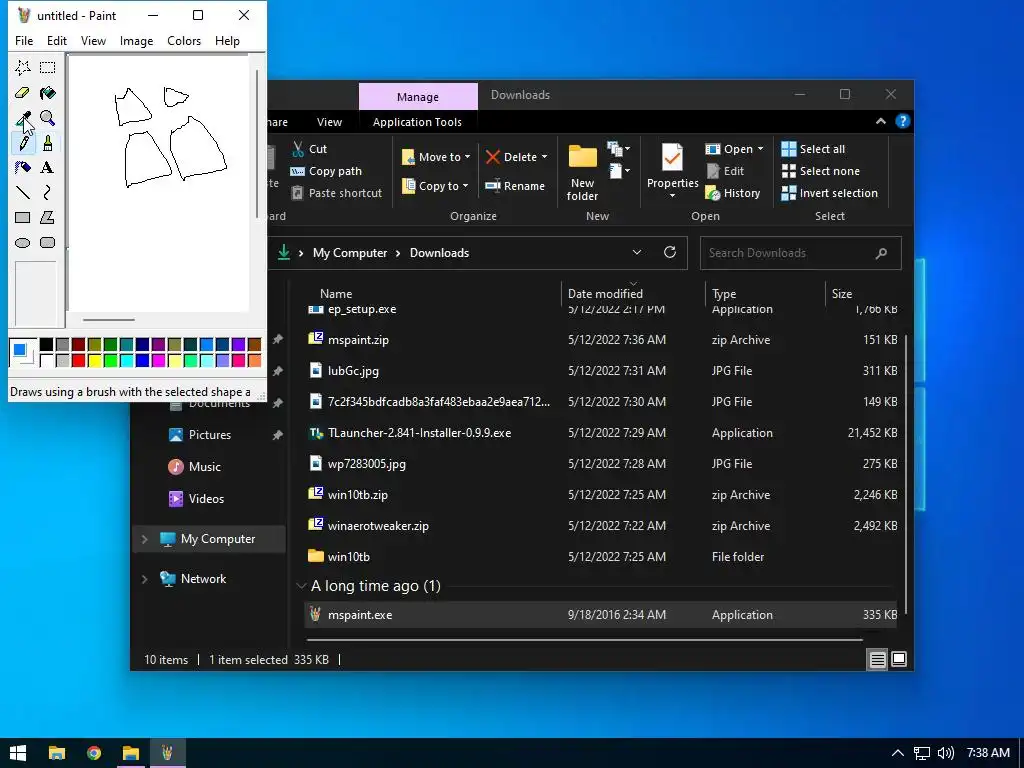Open Chrome from the taskbar
This screenshot has height=768, width=1024.
click(x=94, y=753)
